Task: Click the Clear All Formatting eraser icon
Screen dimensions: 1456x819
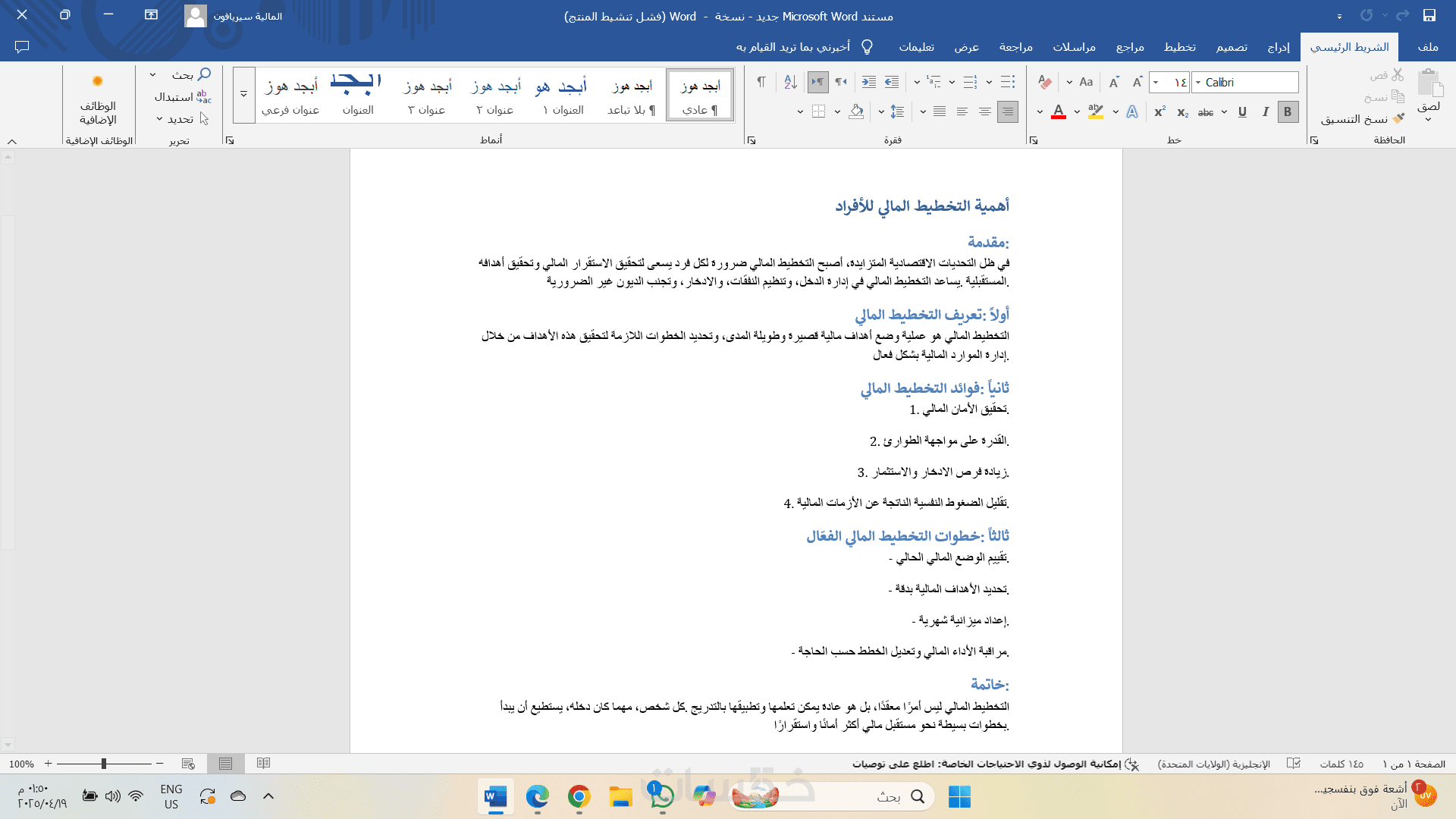Action: [x=1045, y=82]
